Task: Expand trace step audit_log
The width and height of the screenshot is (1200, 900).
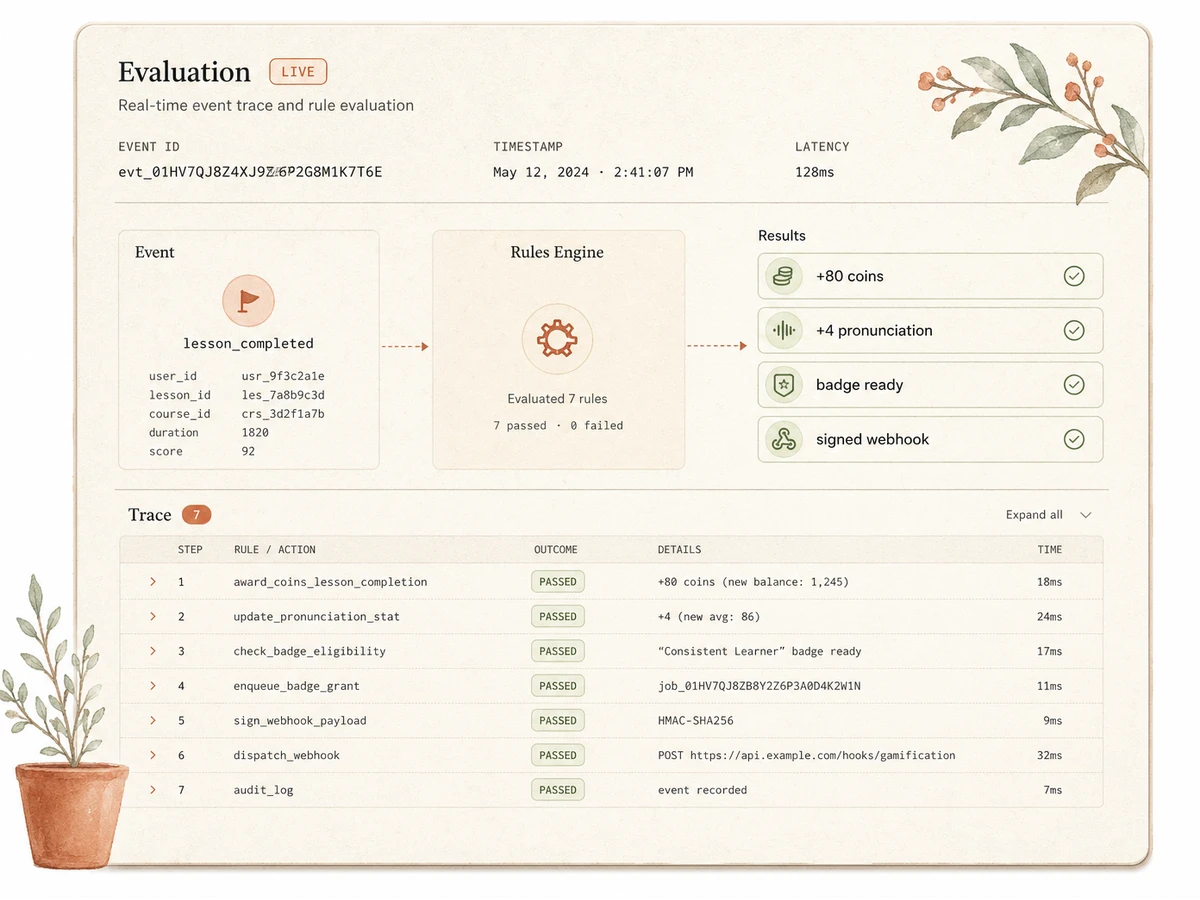Action: click(153, 790)
